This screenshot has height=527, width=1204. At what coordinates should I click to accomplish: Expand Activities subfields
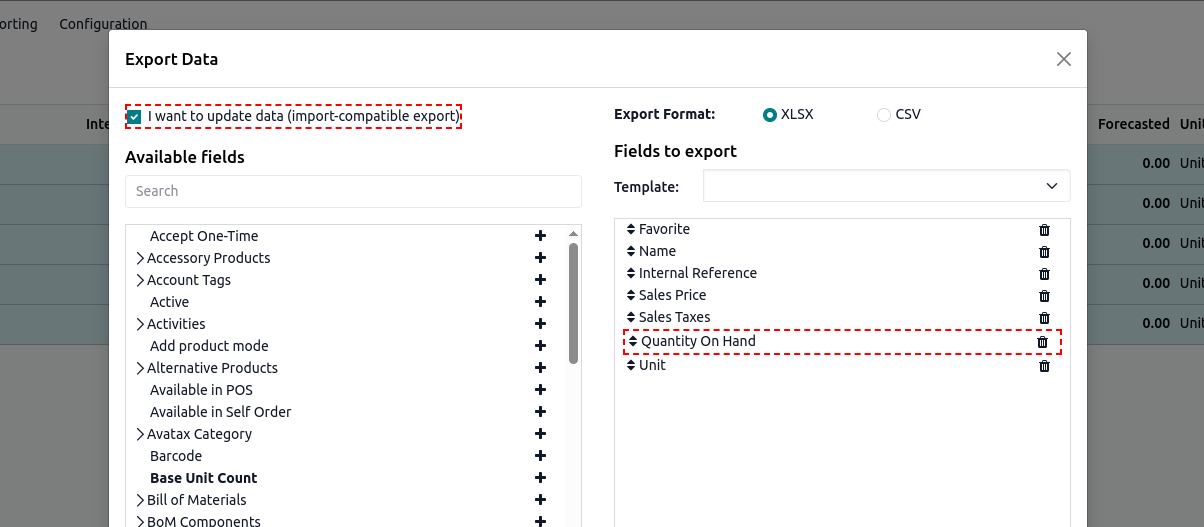coord(140,324)
